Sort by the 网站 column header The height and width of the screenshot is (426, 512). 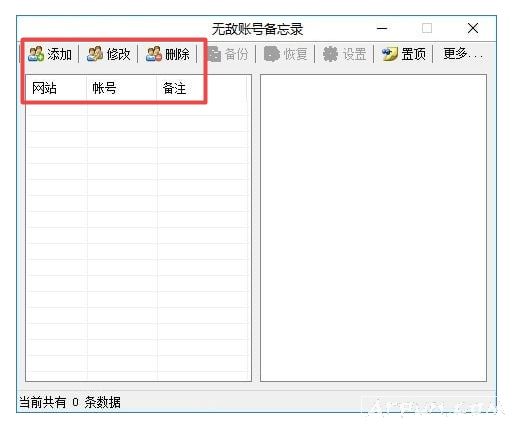point(56,88)
